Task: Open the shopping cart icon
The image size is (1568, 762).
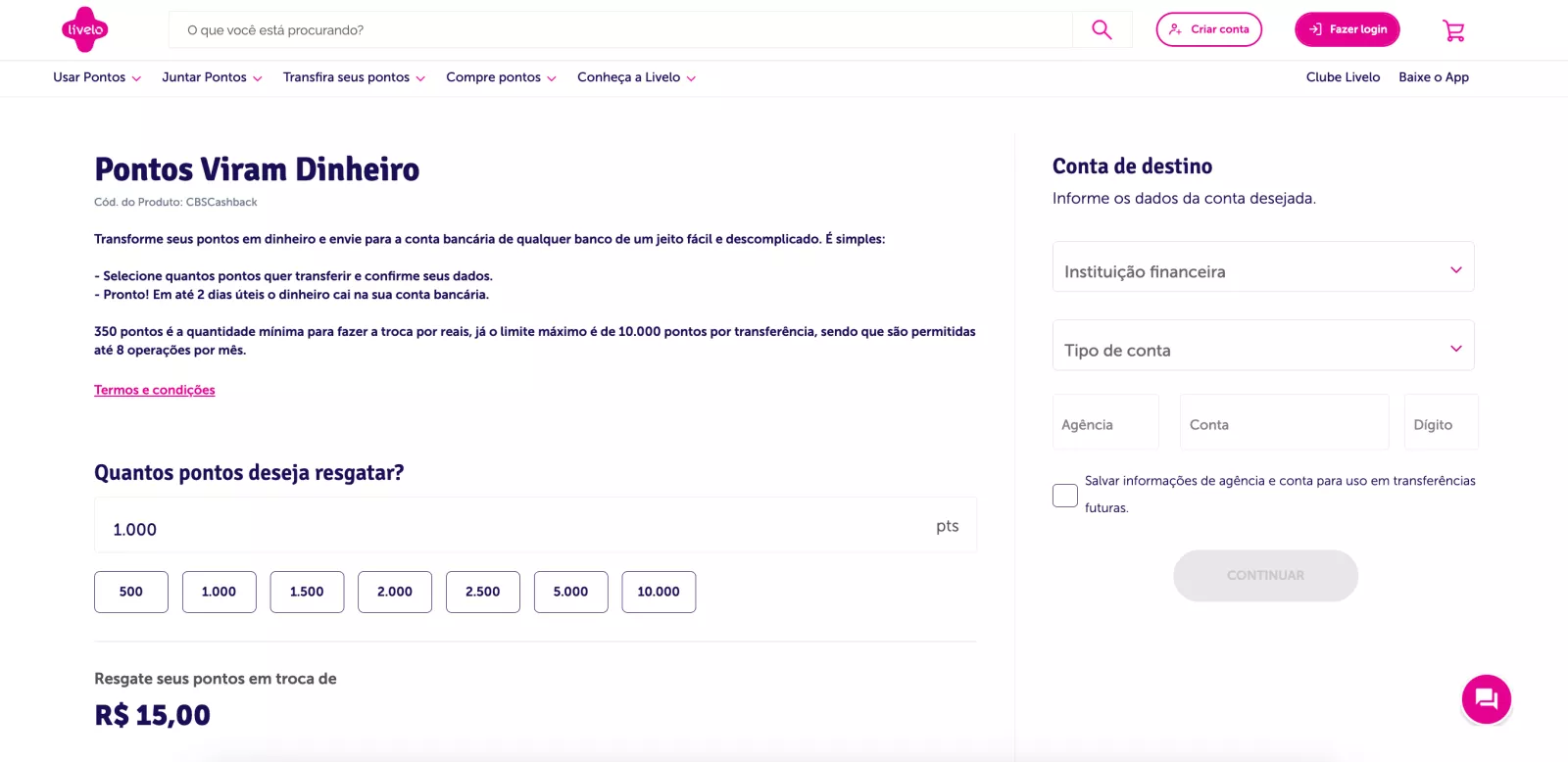Action: tap(1454, 30)
